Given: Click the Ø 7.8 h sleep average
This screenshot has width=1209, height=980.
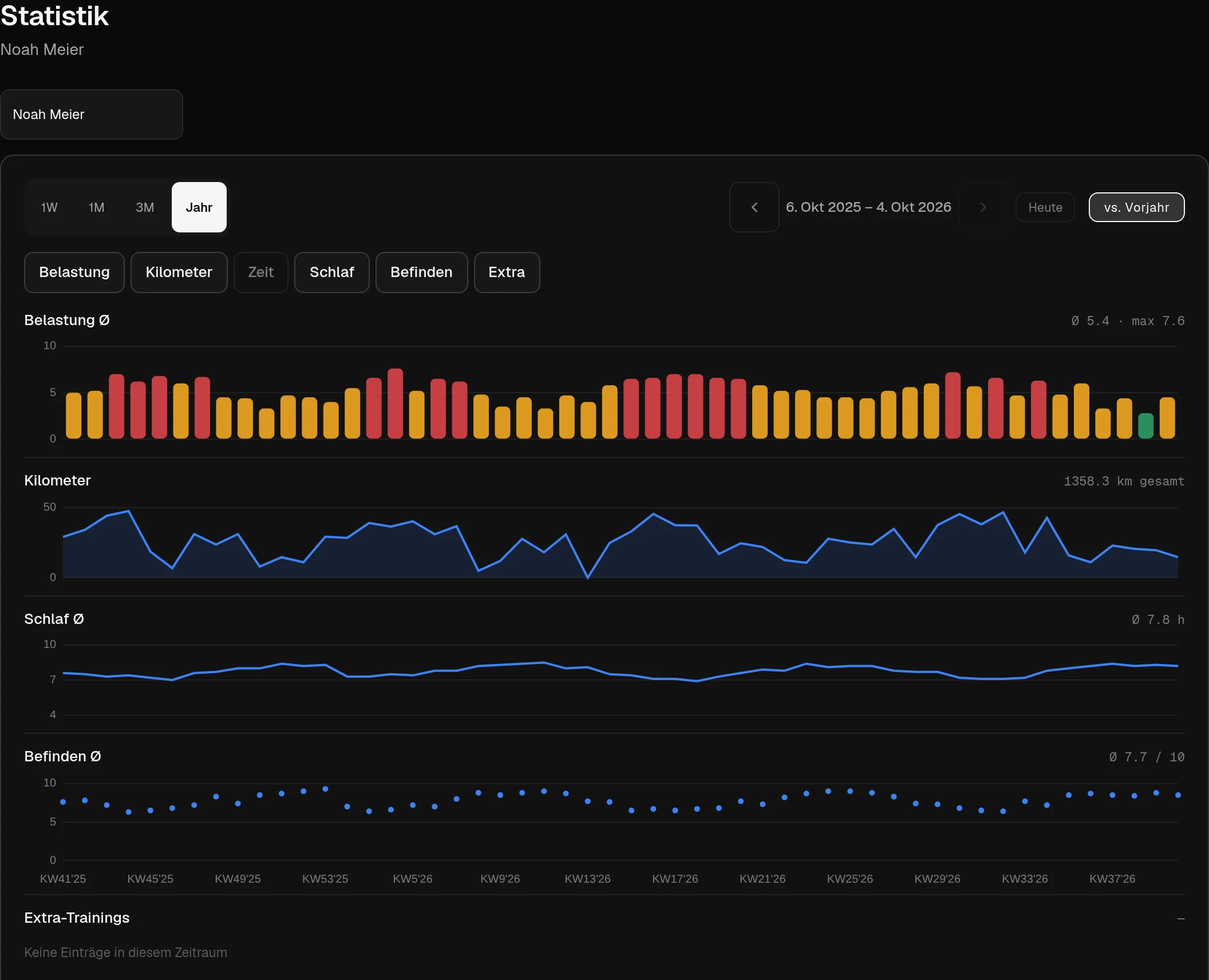Looking at the screenshot, I should (x=1157, y=620).
